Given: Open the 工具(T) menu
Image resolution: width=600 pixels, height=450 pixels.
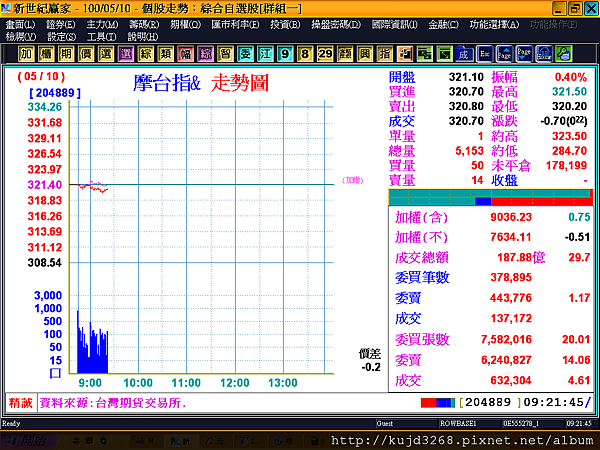Looking at the screenshot, I should 101,37.
